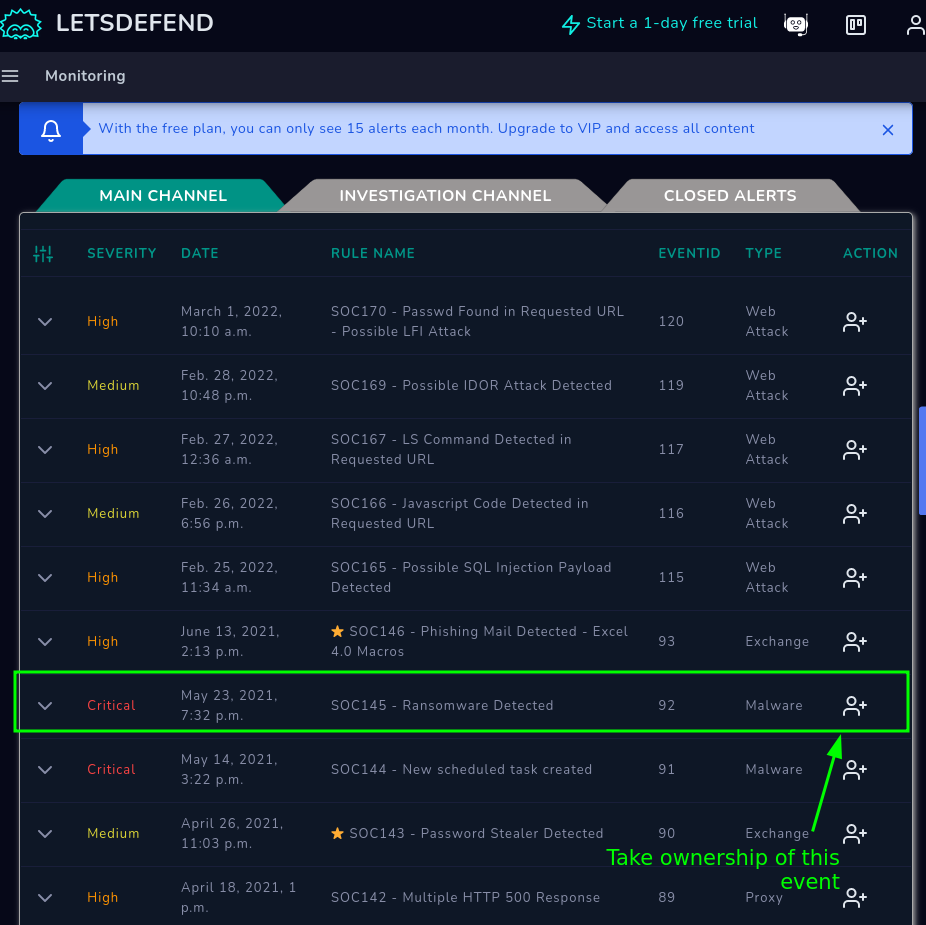Open the user profile icon

coord(915,25)
